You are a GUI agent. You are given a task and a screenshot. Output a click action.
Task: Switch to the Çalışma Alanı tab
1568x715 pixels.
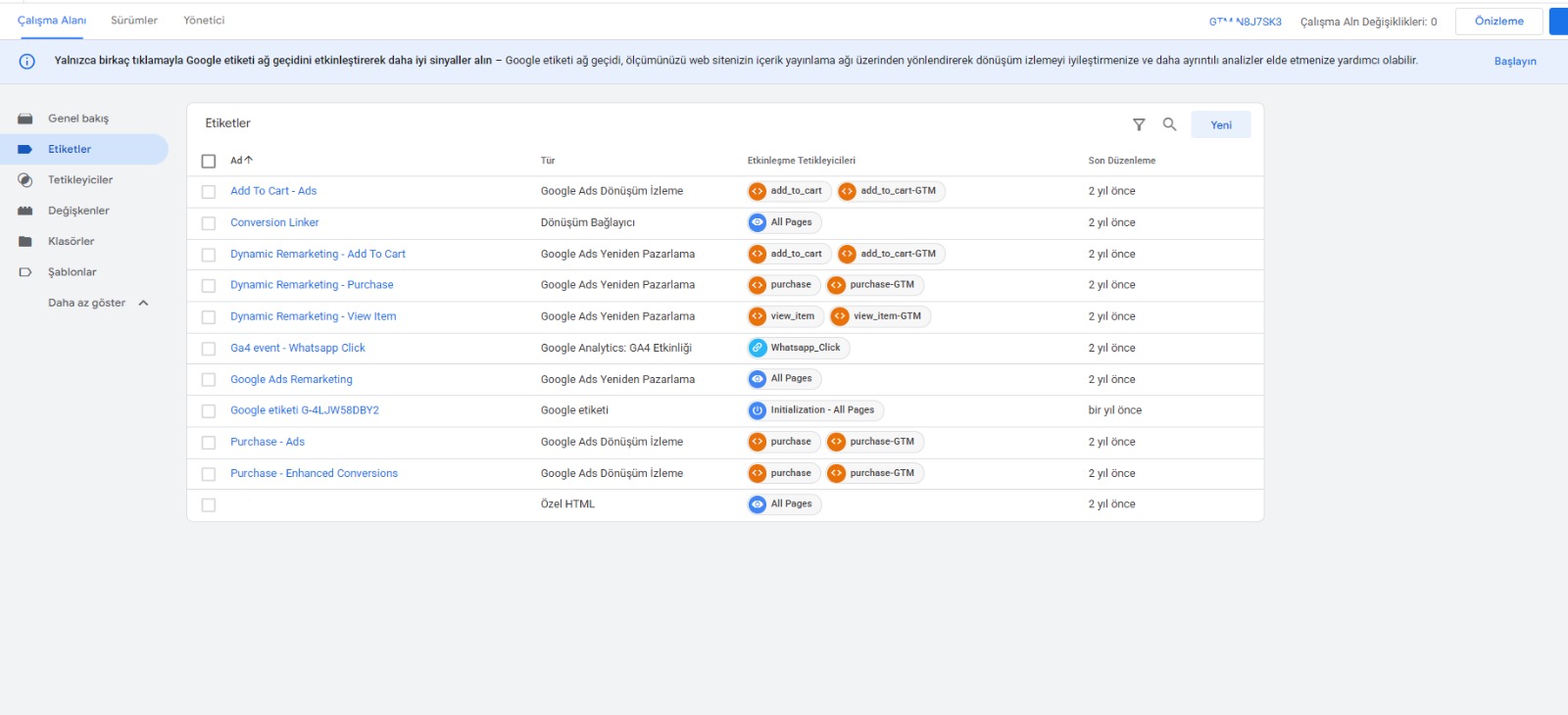click(52, 21)
